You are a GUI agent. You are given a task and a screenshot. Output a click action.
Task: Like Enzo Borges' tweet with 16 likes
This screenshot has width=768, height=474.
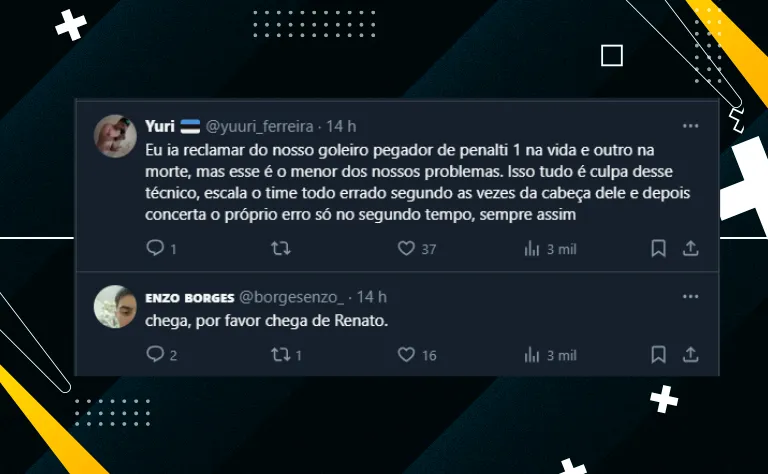[406, 355]
